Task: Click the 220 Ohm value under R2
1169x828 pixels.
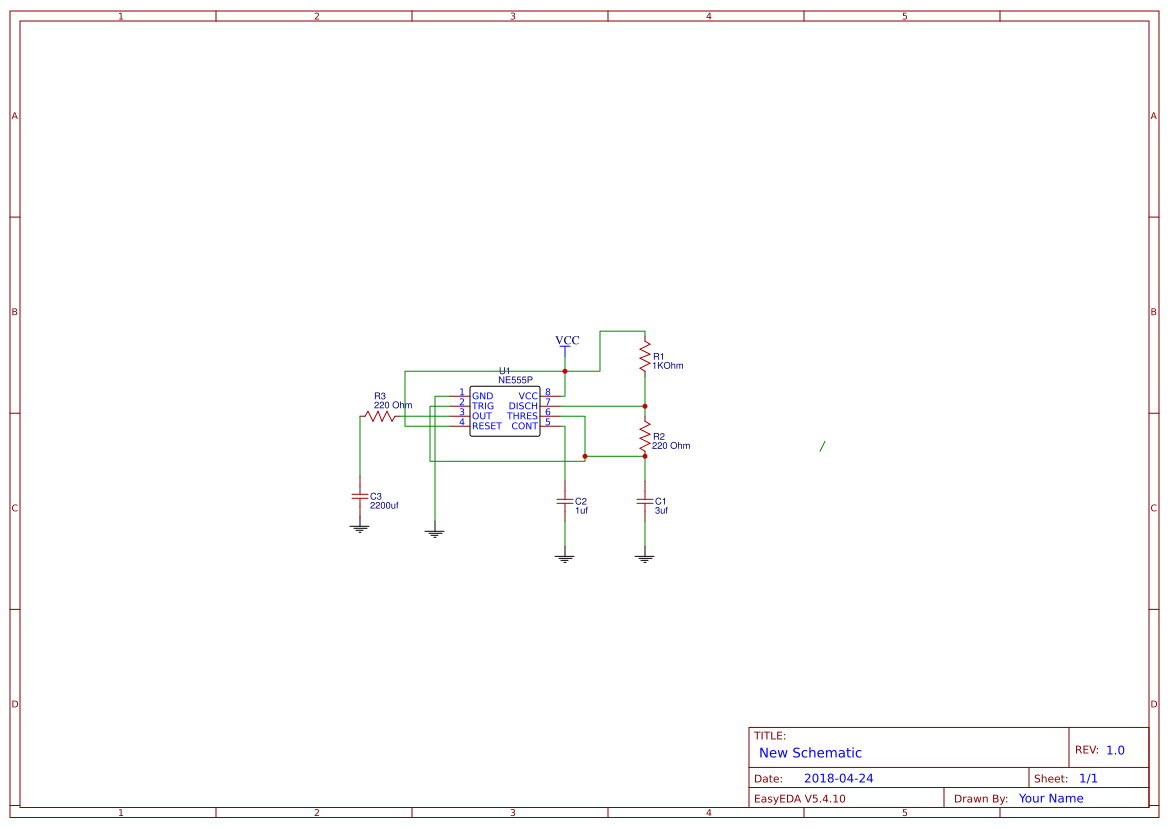Action: 671,446
